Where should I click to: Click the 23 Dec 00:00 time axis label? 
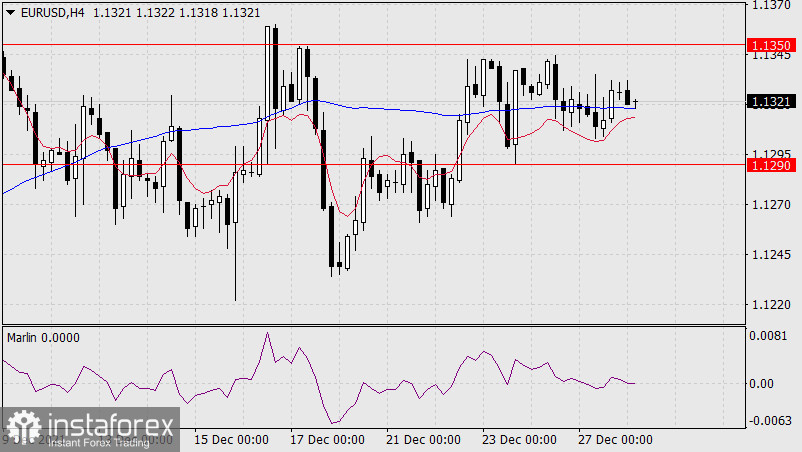point(519,439)
